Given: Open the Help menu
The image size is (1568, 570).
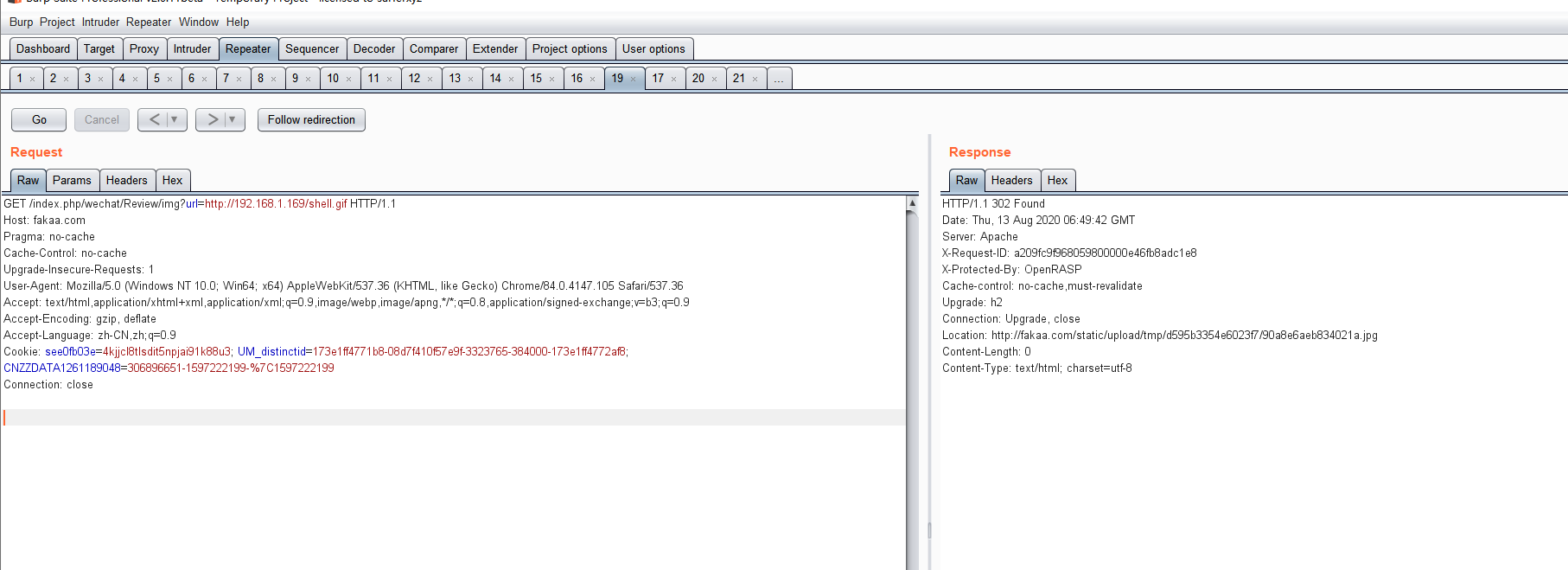Looking at the screenshot, I should (x=238, y=22).
